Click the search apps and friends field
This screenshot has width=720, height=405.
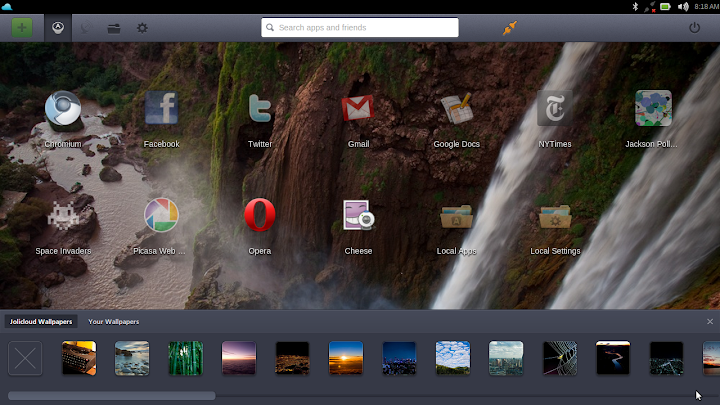click(360, 28)
